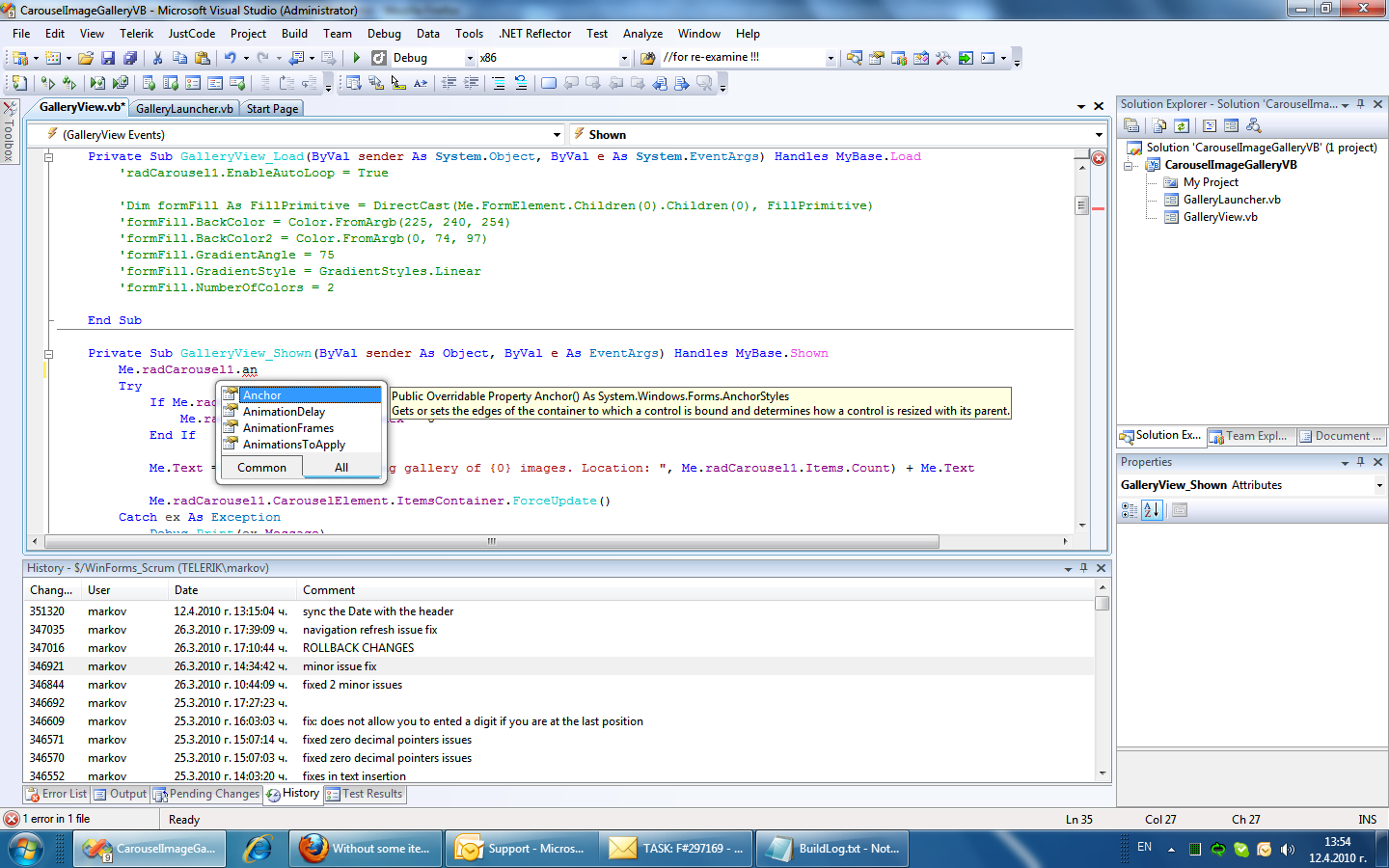Viewport: 1389px width, 868px height.
Task: Open the Undo history dropdown arrow
Action: (246, 58)
